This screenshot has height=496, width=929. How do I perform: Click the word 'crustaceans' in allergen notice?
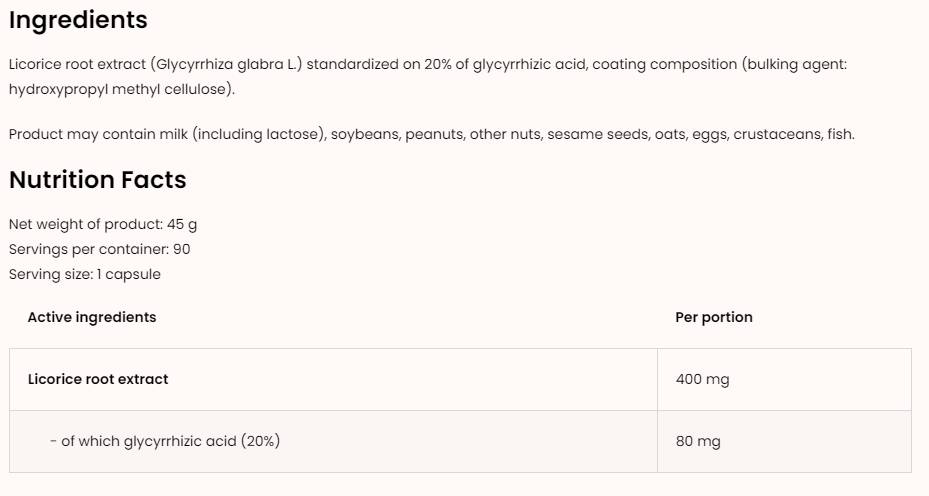[776, 134]
